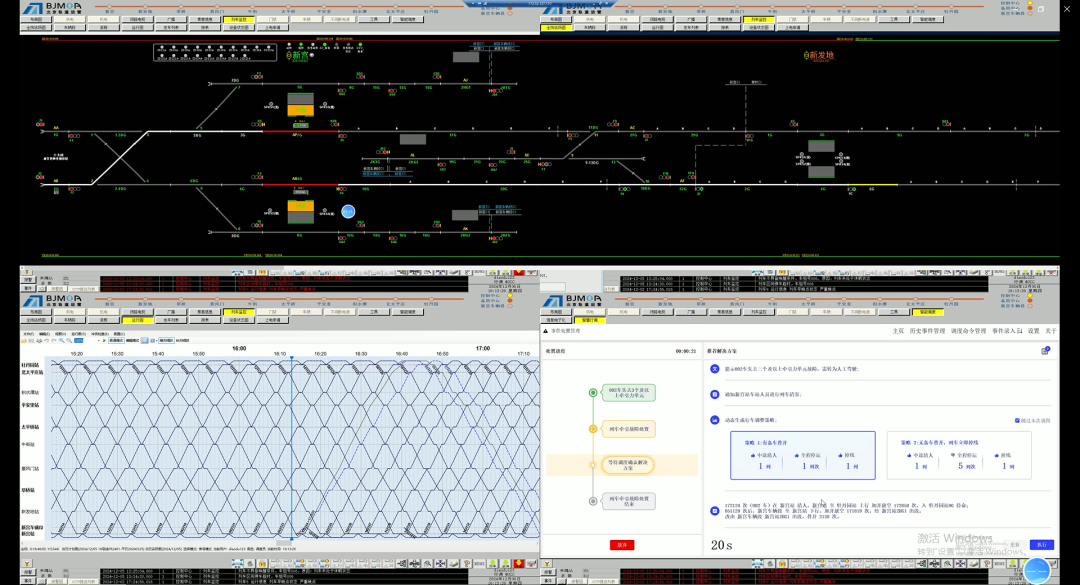Viewport: 1080px width, 585px height.
Task: Toggle the 跳过本次调图 checkbox
Action: tap(1018, 421)
